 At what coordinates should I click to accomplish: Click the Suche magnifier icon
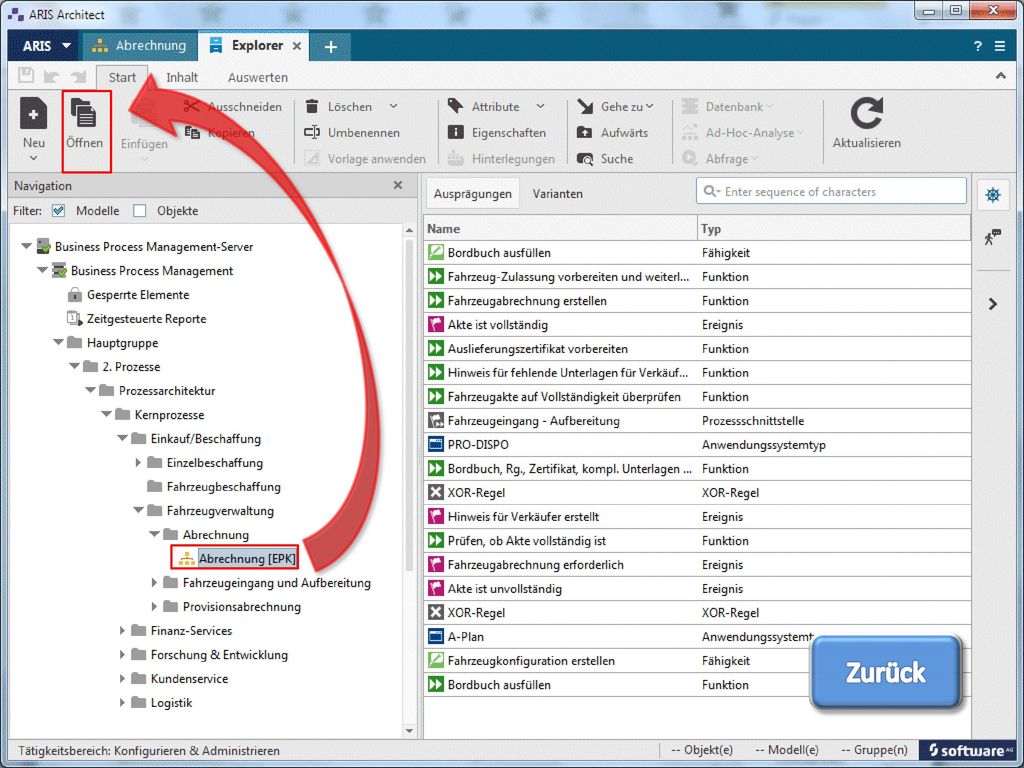pos(584,159)
